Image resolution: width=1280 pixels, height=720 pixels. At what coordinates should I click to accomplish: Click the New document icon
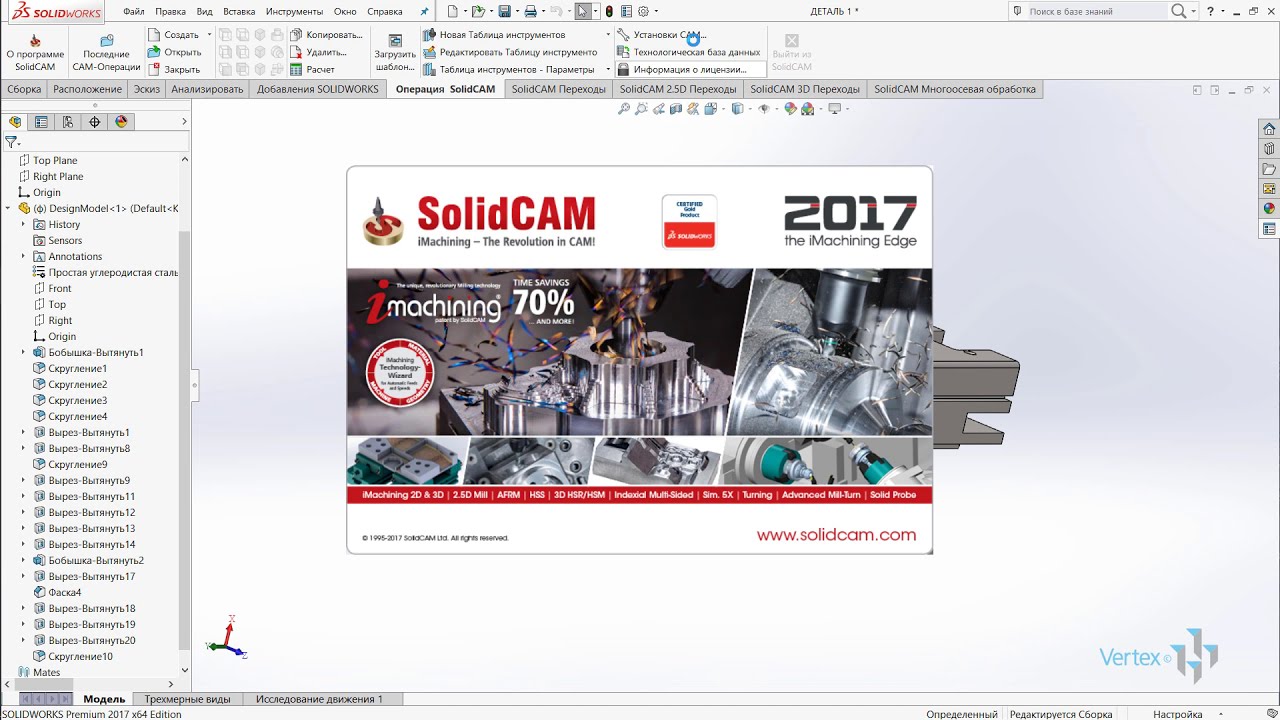(453, 11)
